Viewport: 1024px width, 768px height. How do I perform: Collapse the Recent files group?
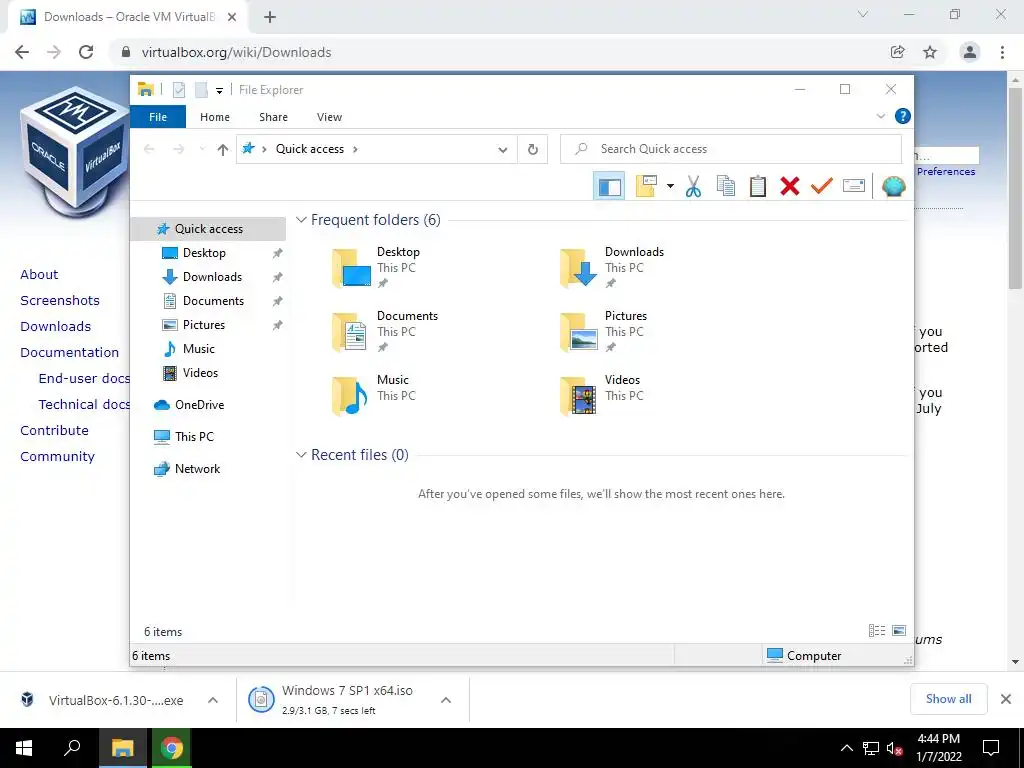(301, 455)
